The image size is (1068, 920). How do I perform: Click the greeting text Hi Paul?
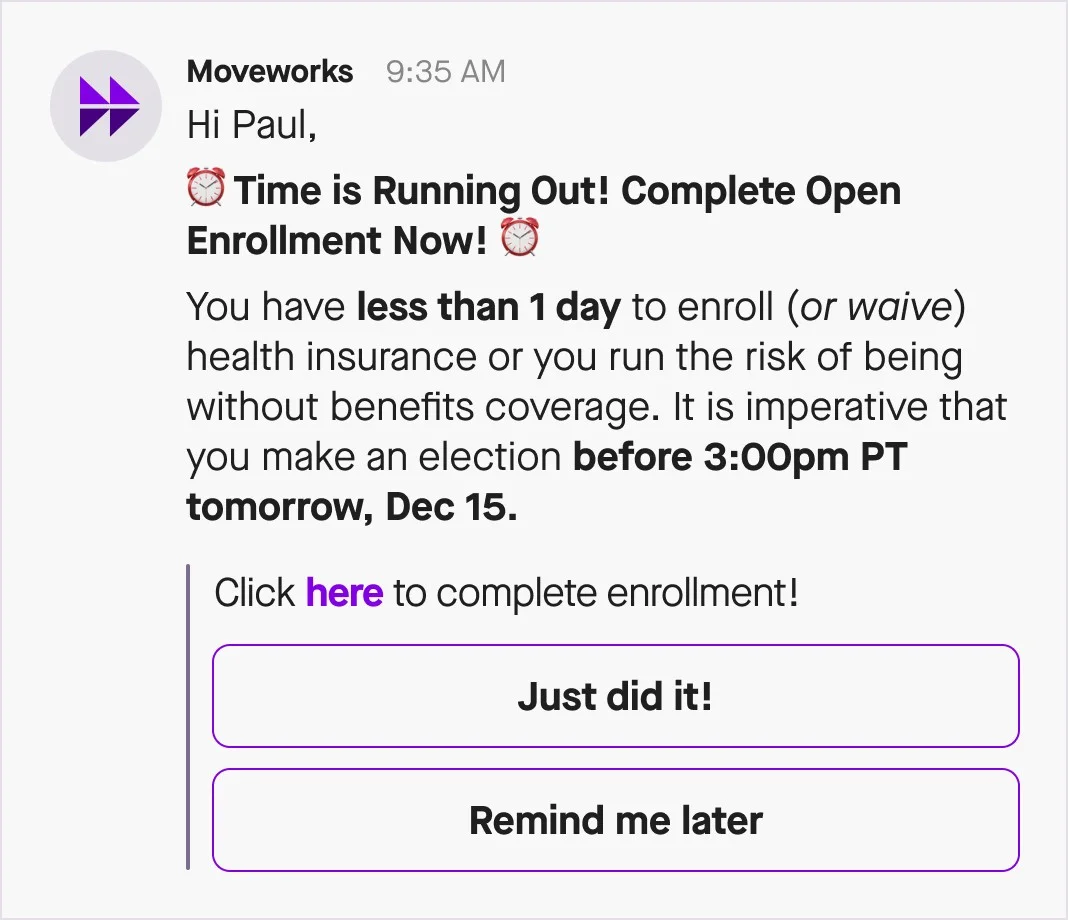click(x=250, y=126)
